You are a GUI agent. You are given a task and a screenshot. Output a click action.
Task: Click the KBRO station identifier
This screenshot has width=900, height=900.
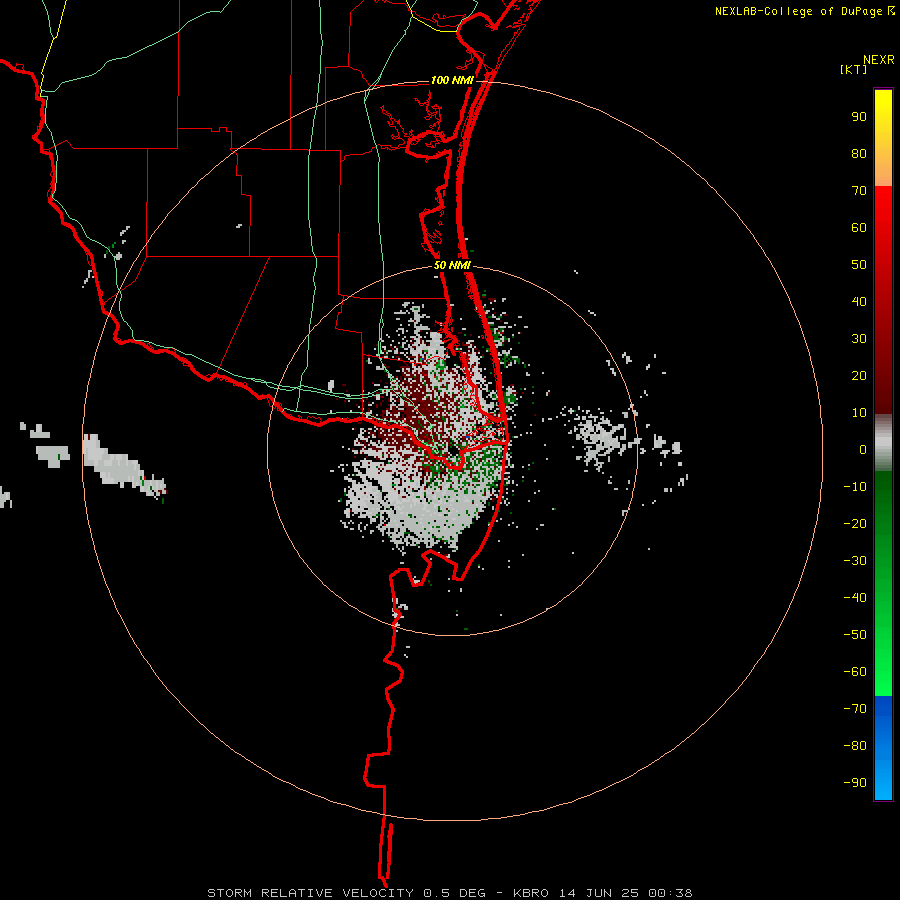tap(531, 893)
